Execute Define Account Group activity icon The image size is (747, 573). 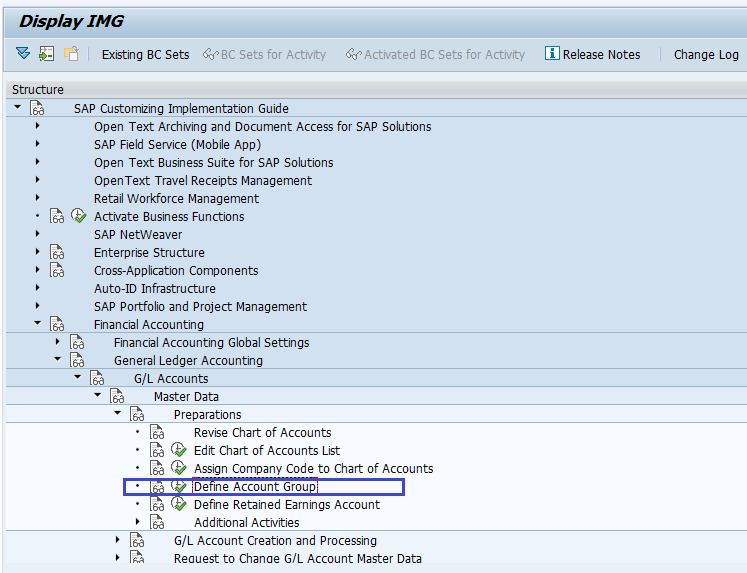pyautogui.click(x=179, y=486)
